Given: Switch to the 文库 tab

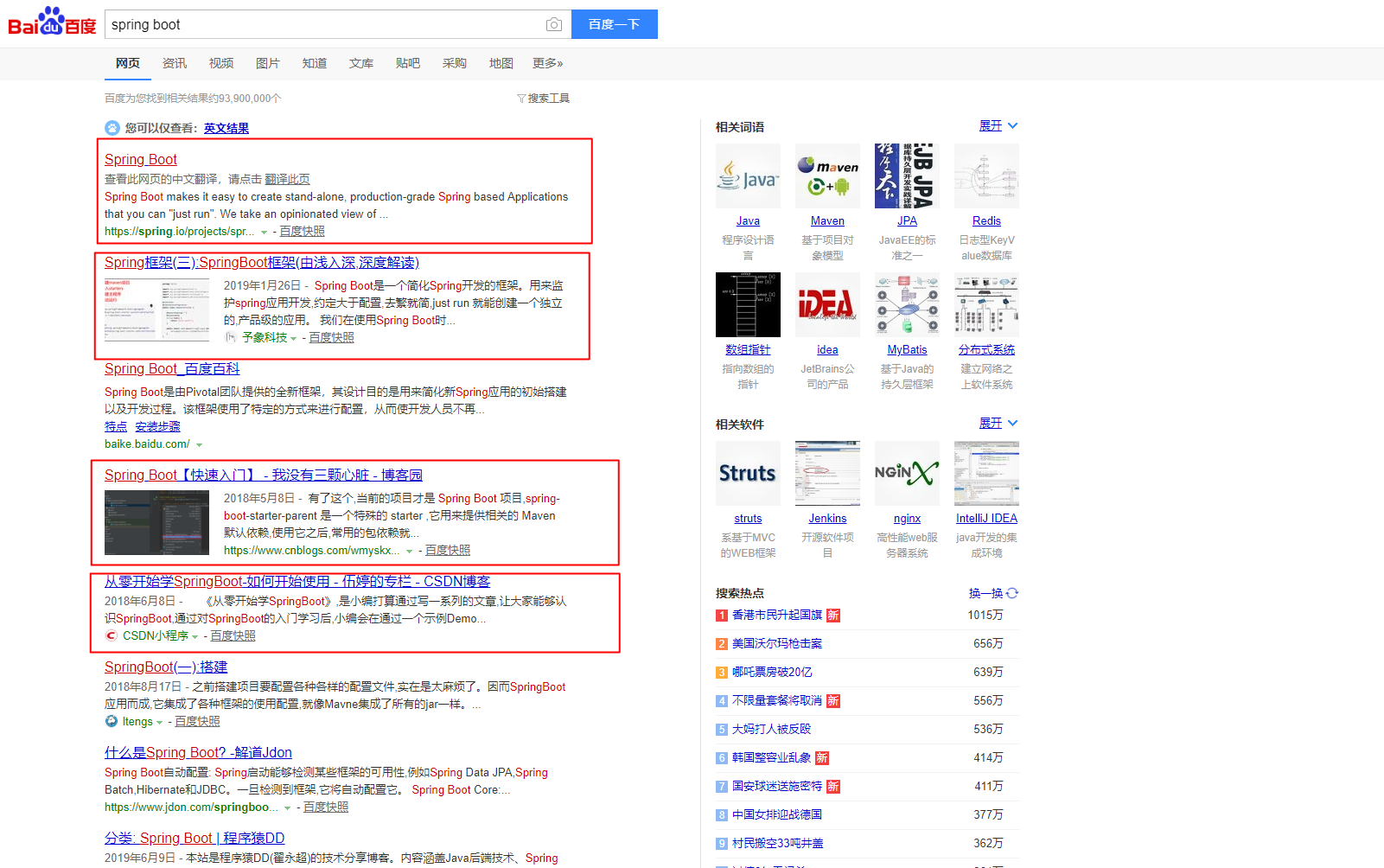Looking at the screenshot, I should pos(361,63).
